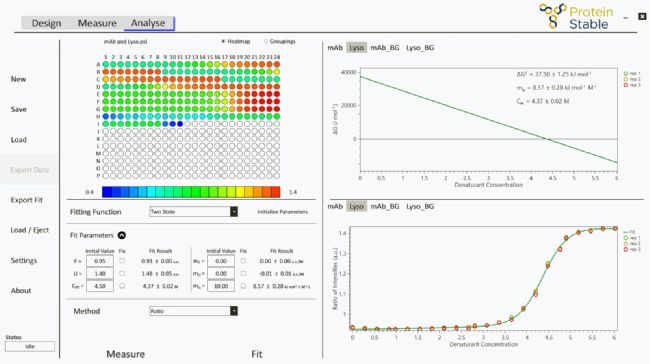The image size is (650, 364).
Task: Click Load / Eject in sidebar
Action: [29, 230]
